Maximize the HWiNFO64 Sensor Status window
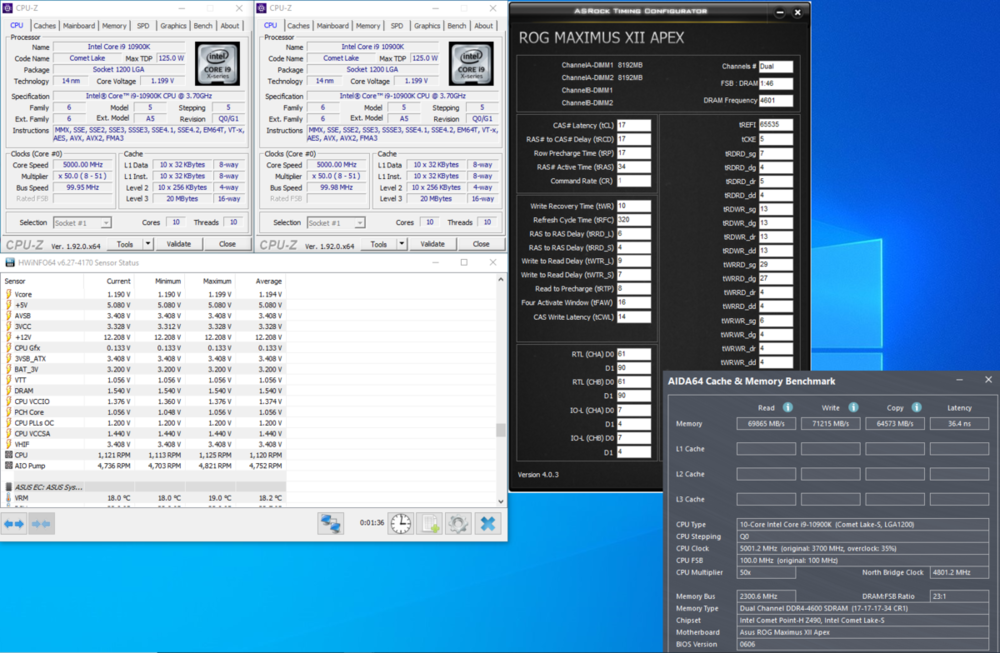1000x653 pixels. click(x=464, y=263)
